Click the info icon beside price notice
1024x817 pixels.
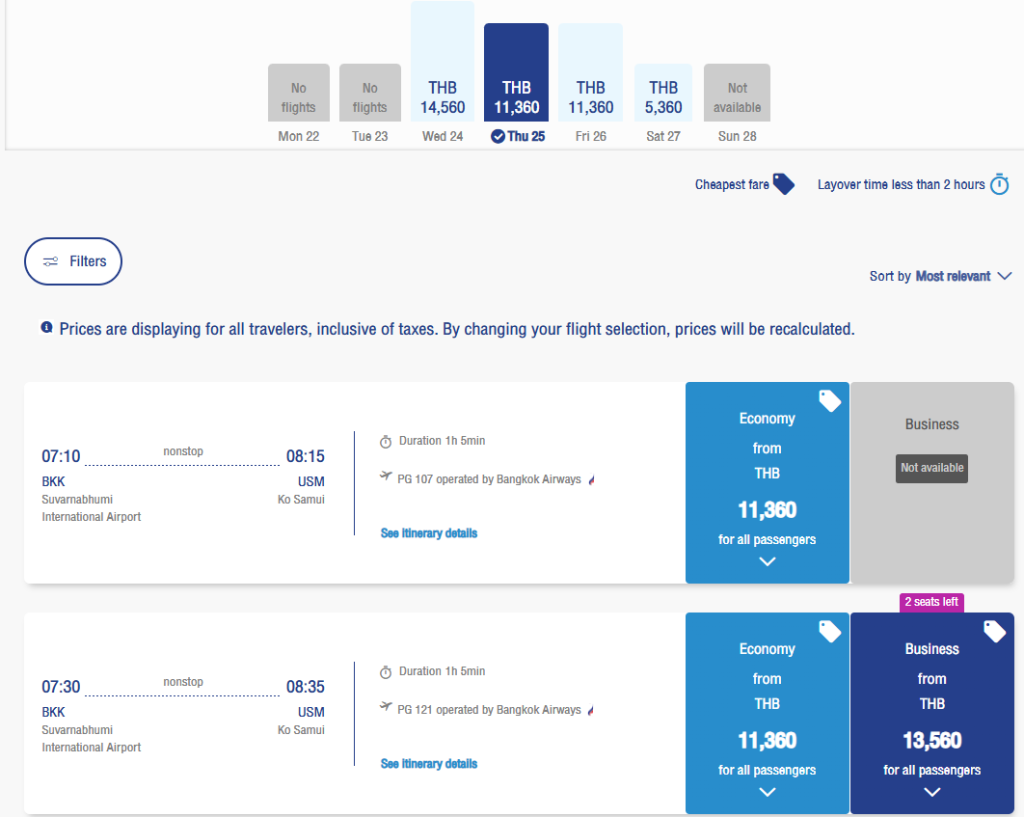[x=46, y=327]
